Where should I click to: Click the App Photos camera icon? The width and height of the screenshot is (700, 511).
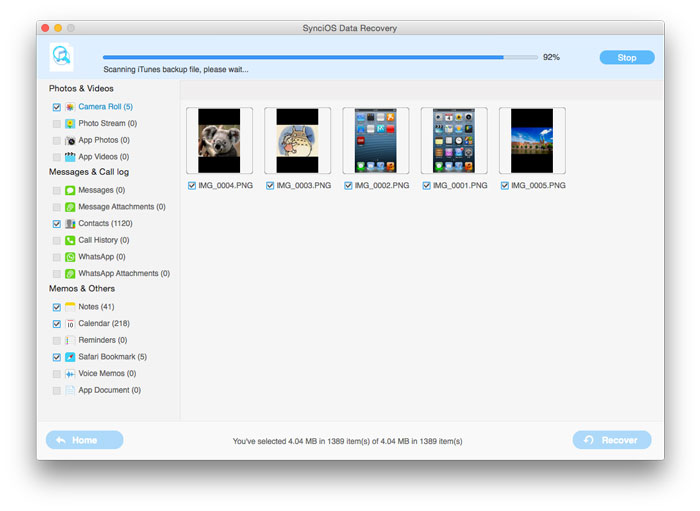tap(70, 141)
